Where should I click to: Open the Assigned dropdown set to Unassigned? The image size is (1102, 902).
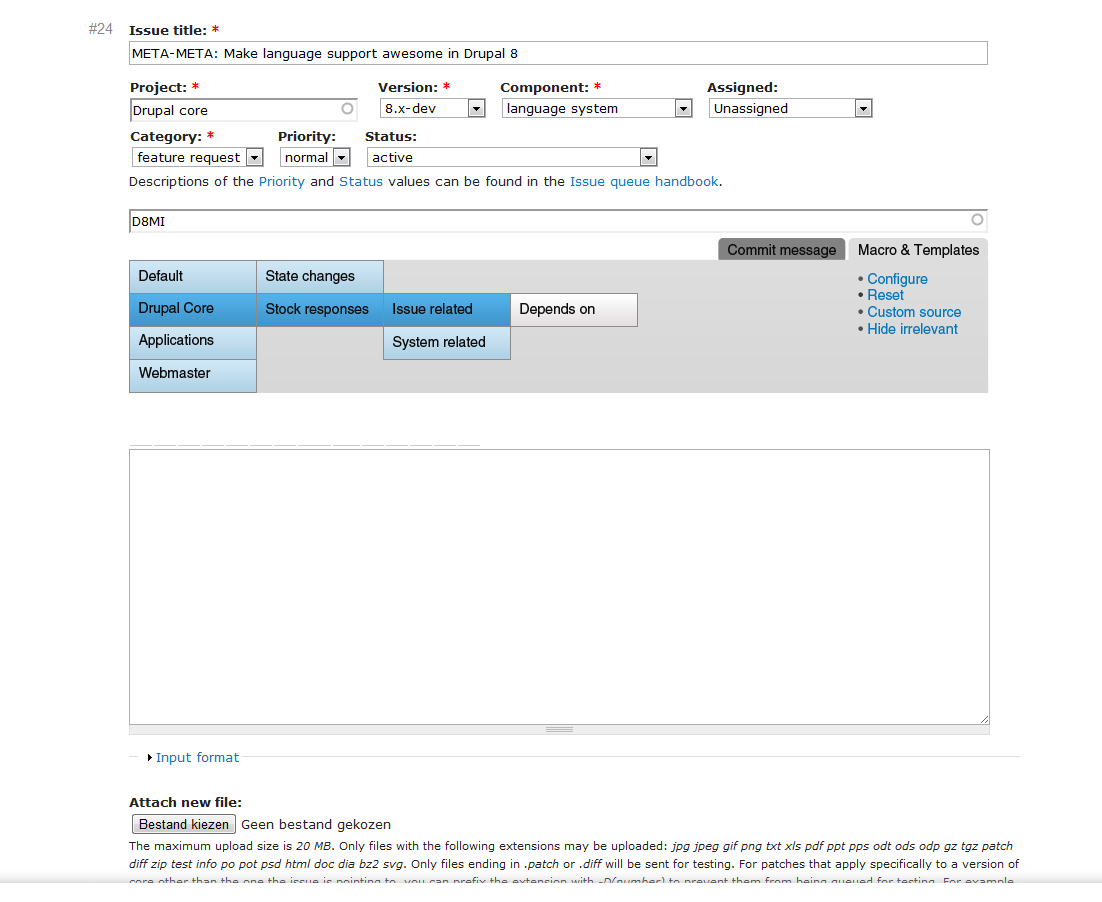(x=865, y=108)
